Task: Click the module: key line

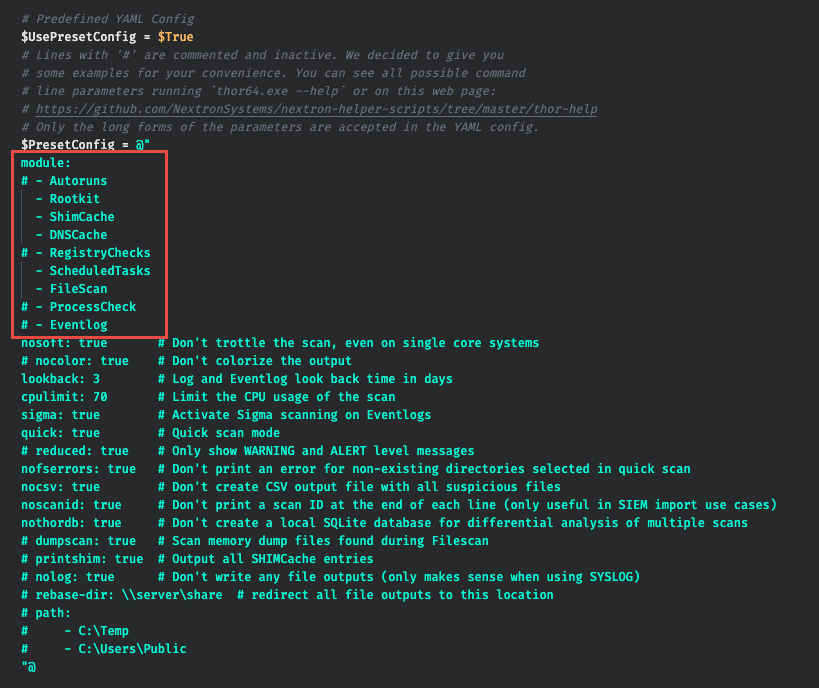Action: click(x=46, y=162)
